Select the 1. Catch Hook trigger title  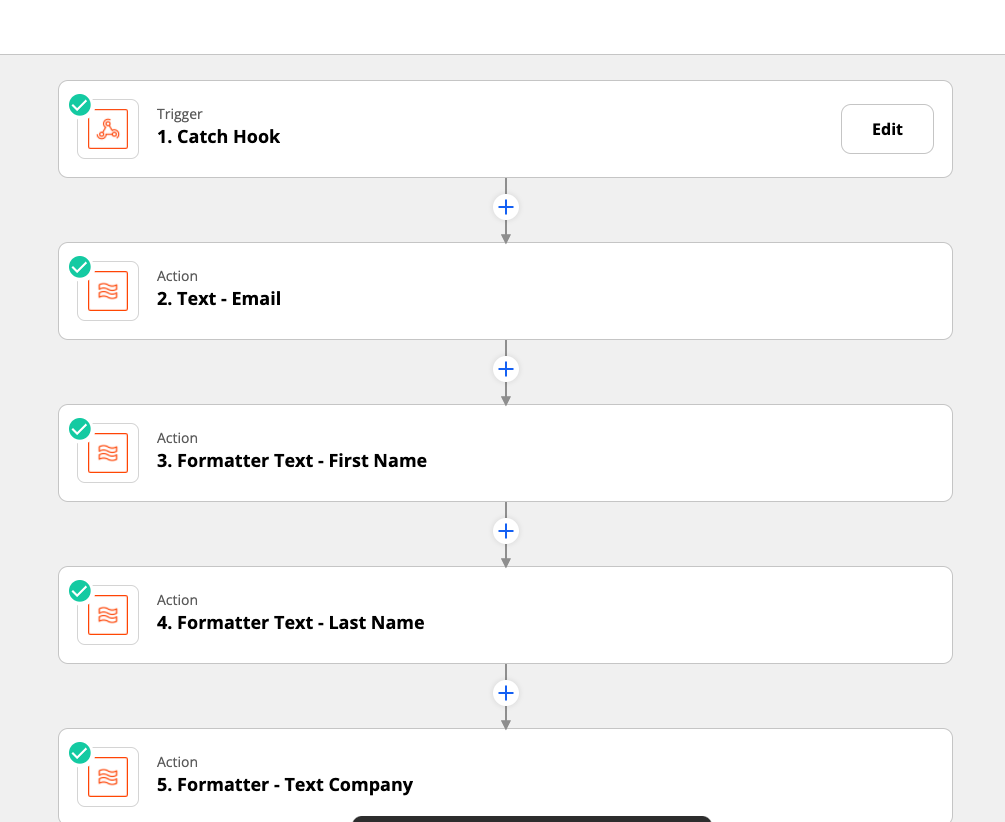click(218, 137)
